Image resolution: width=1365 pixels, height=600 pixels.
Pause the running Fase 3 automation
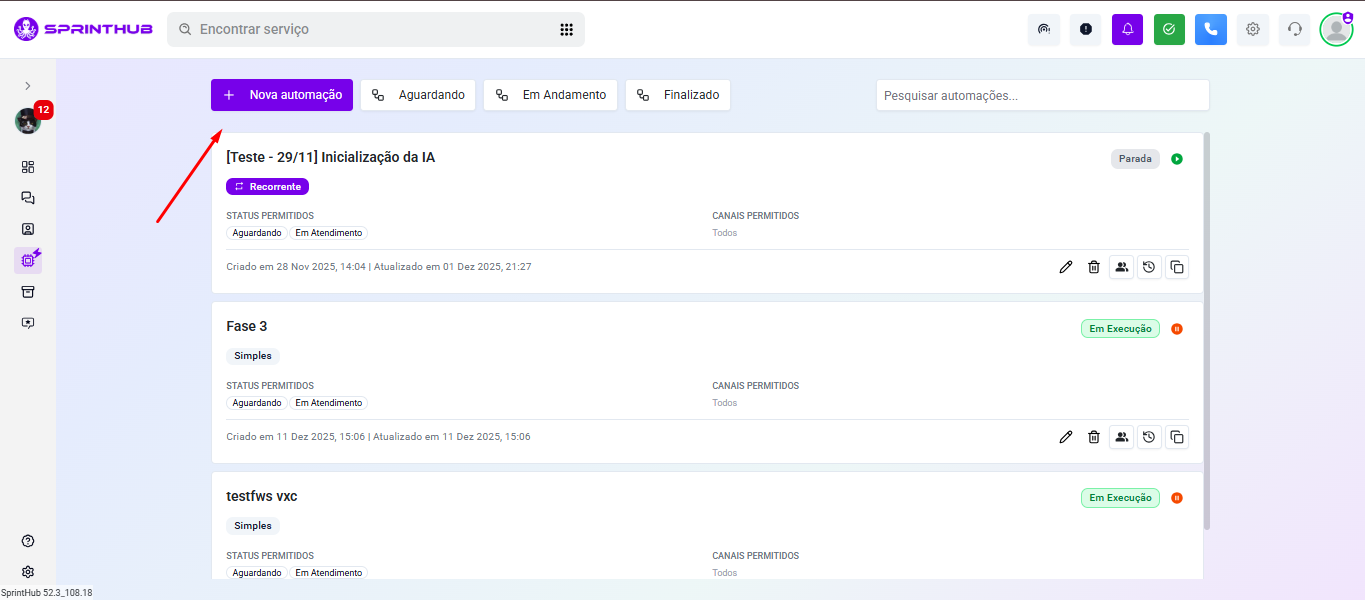coord(1177,329)
